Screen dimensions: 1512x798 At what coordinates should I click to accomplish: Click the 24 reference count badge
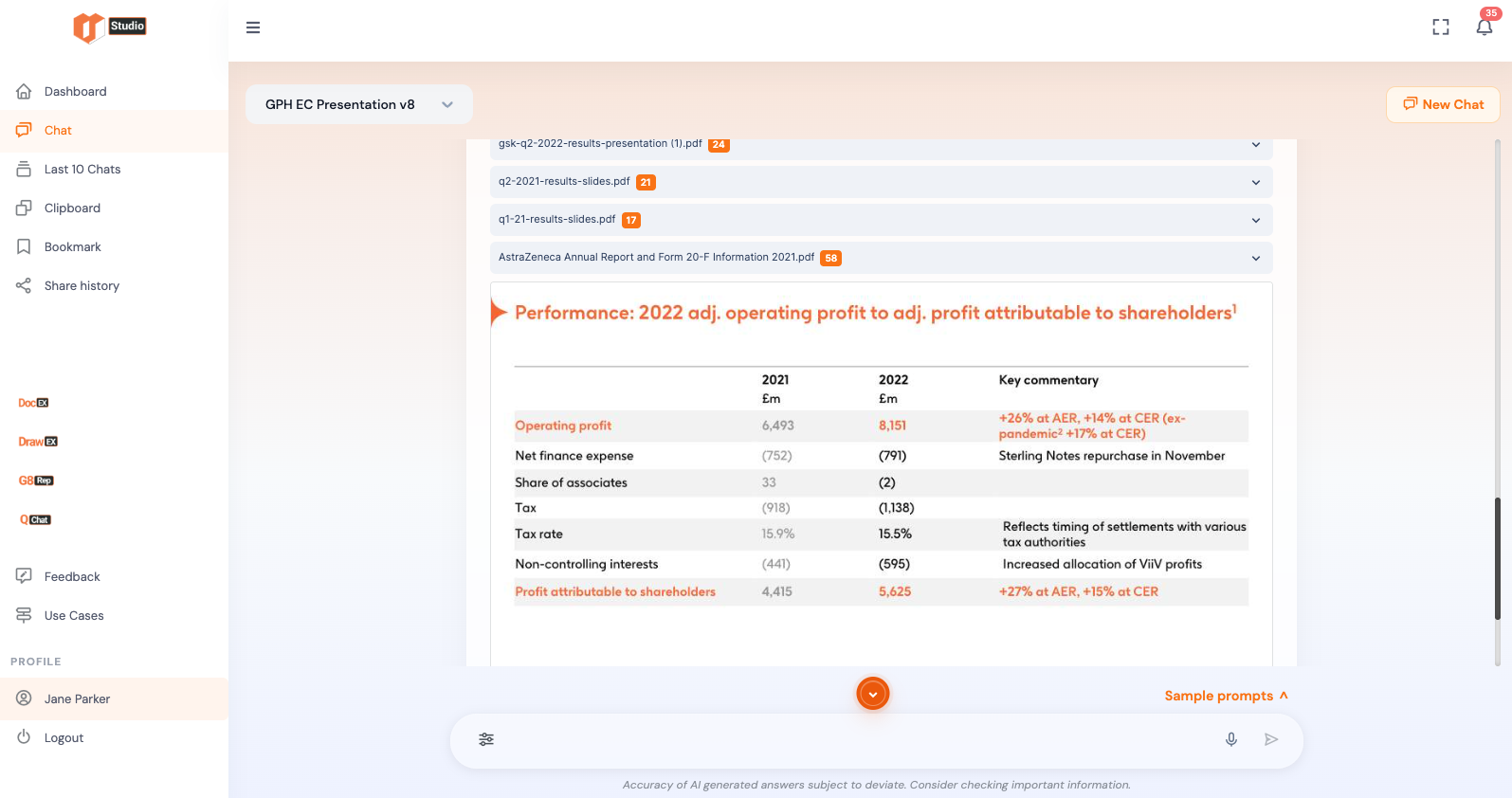720,145
